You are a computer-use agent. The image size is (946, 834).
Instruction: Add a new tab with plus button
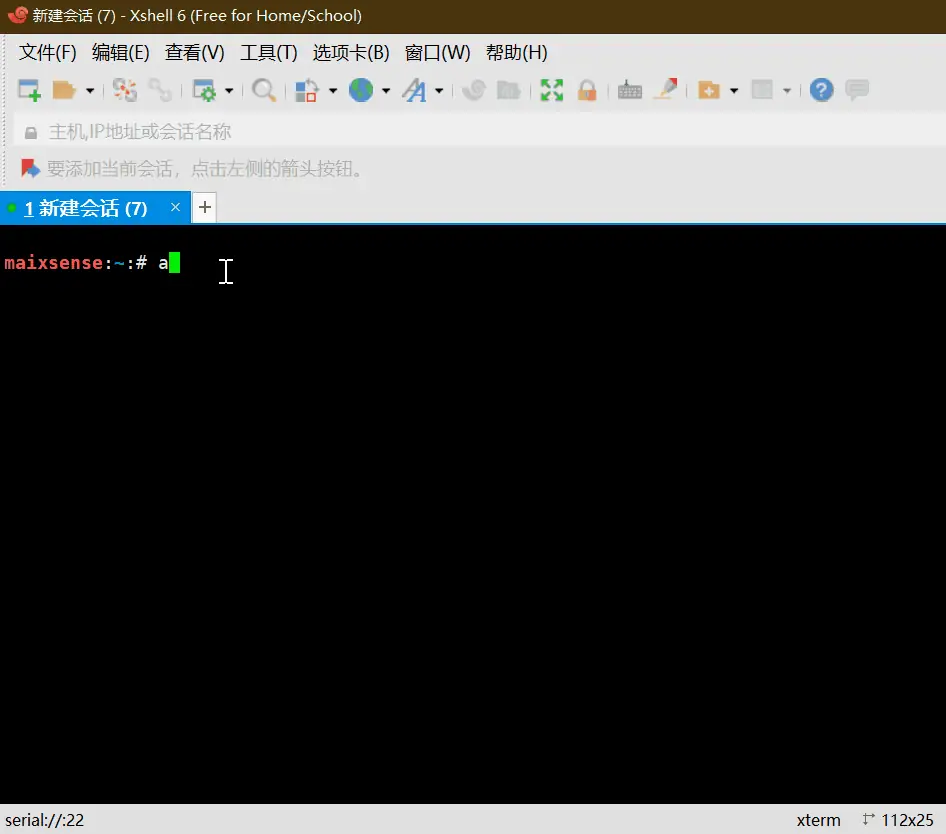[x=205, y=208]
